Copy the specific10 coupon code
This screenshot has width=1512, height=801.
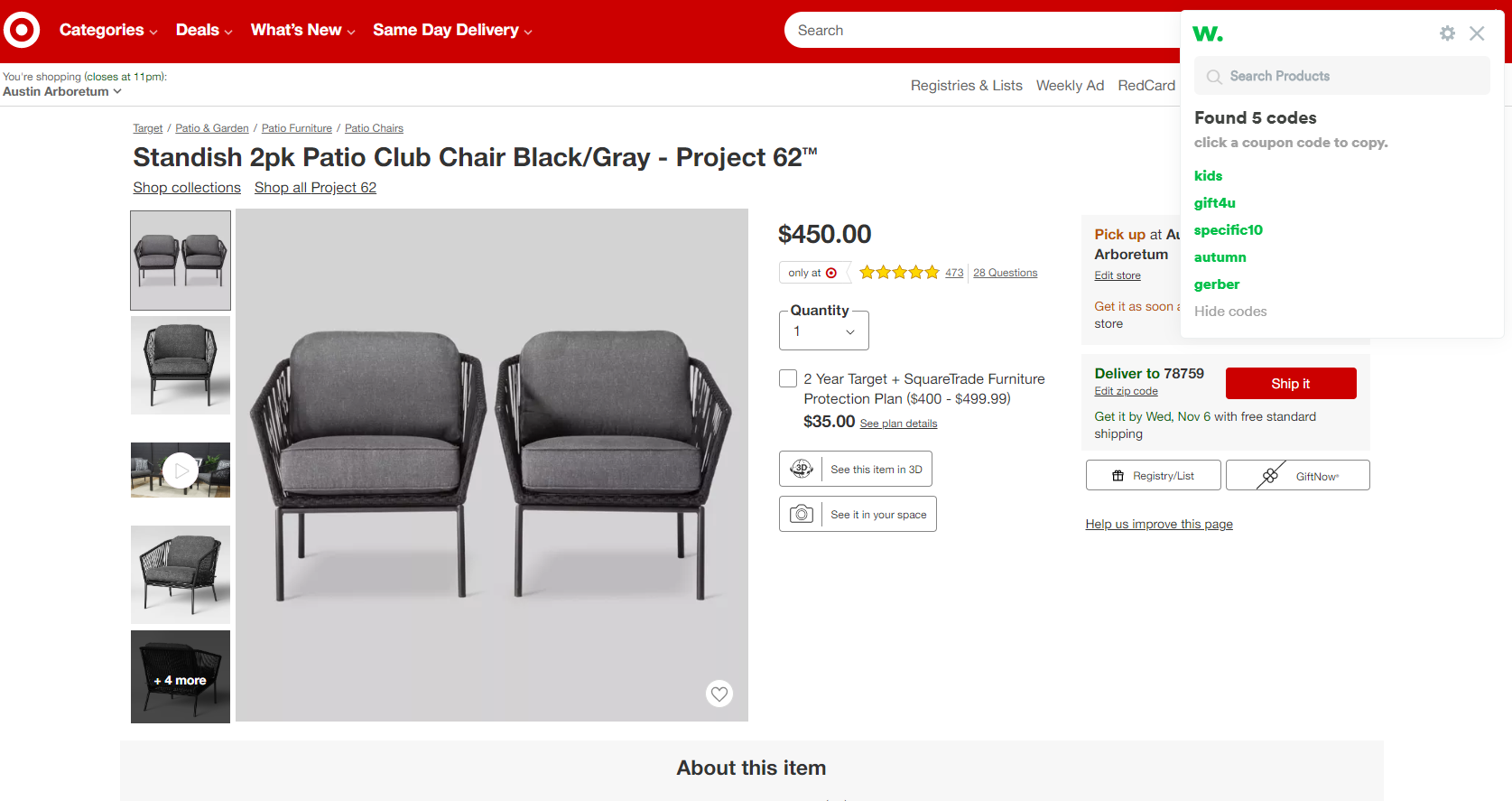click(1228, 230)
